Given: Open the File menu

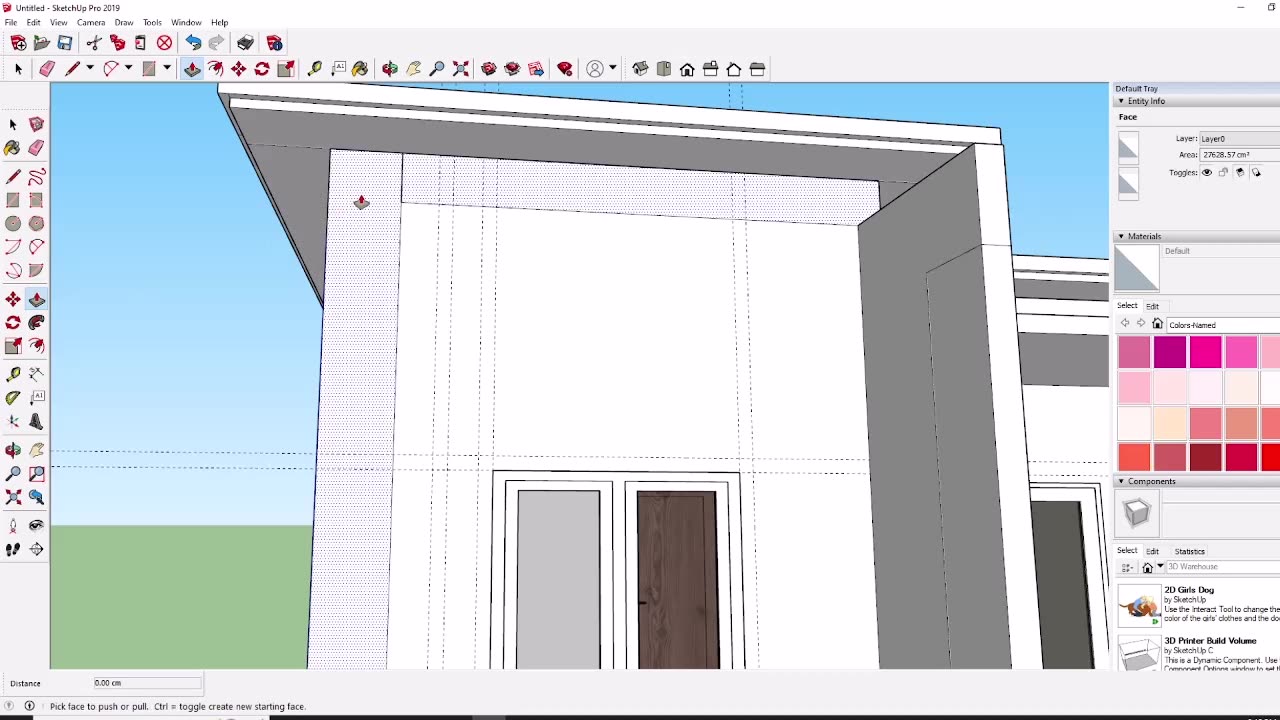Looking at the screenshot, I should click(x=10, y=22).
